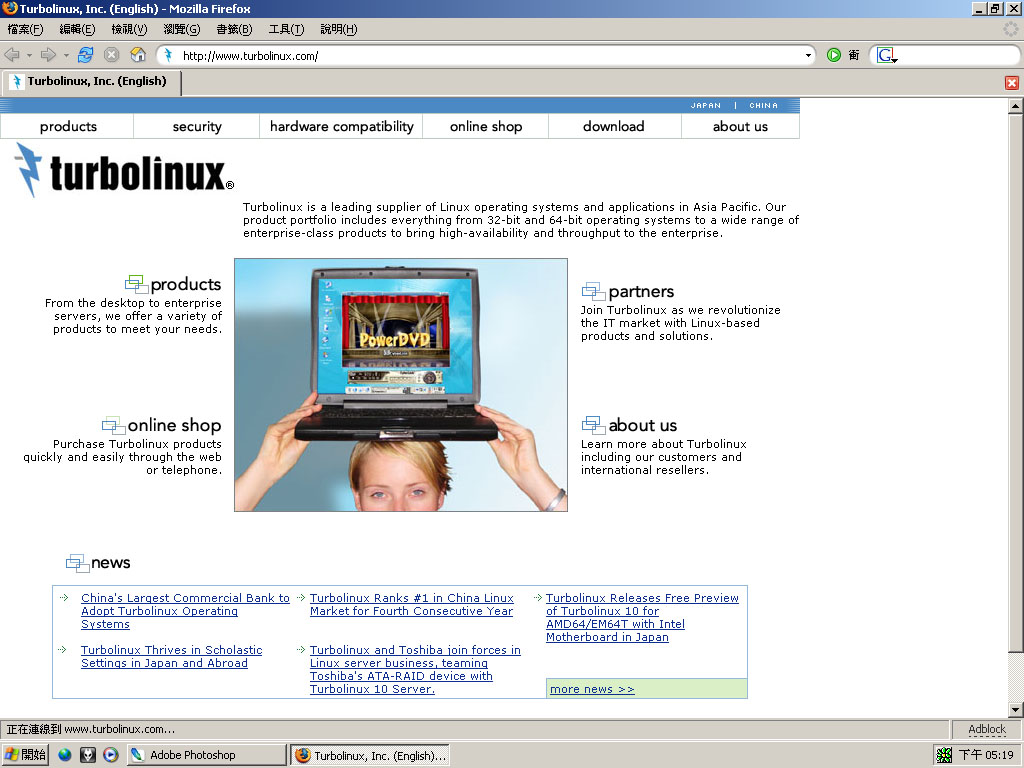Screen dimensions: 1024x768
Task: Open the 編輯(E) menu
Action: pyautogui.click(x=77, y=29)
